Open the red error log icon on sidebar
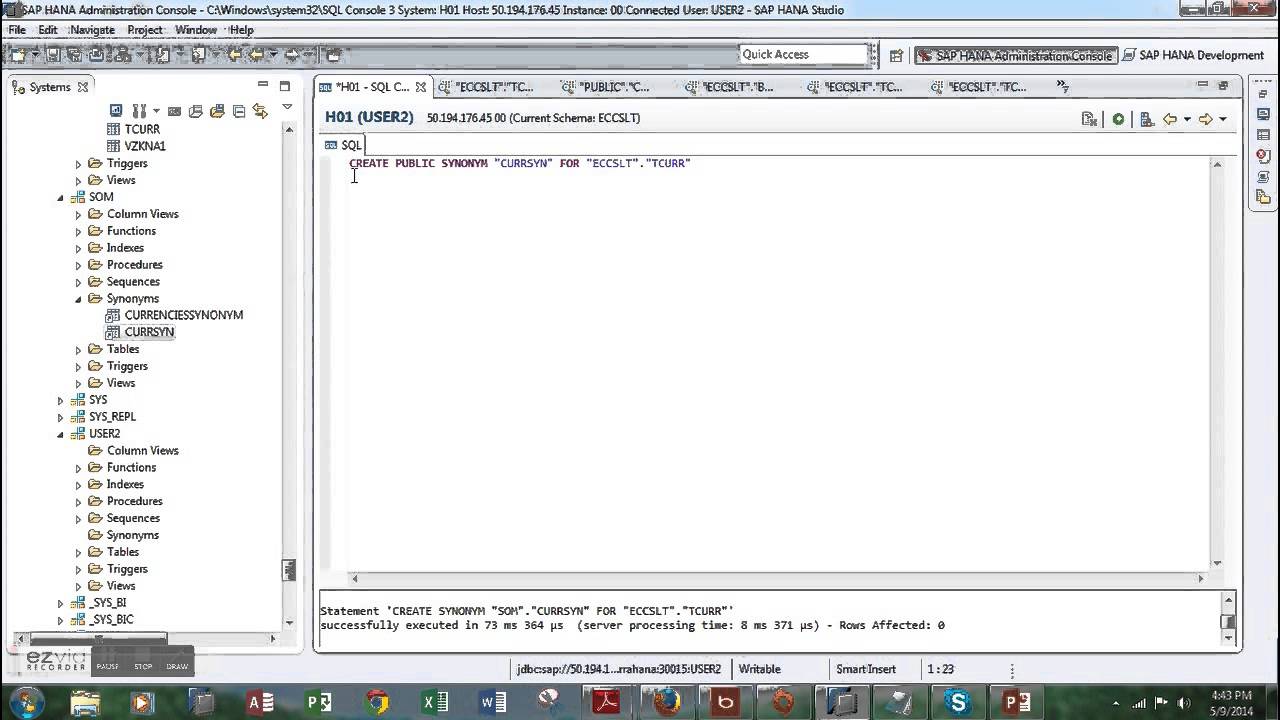Image resolution: width=1280 pixels, height=720 pixels. point(1263,156)
